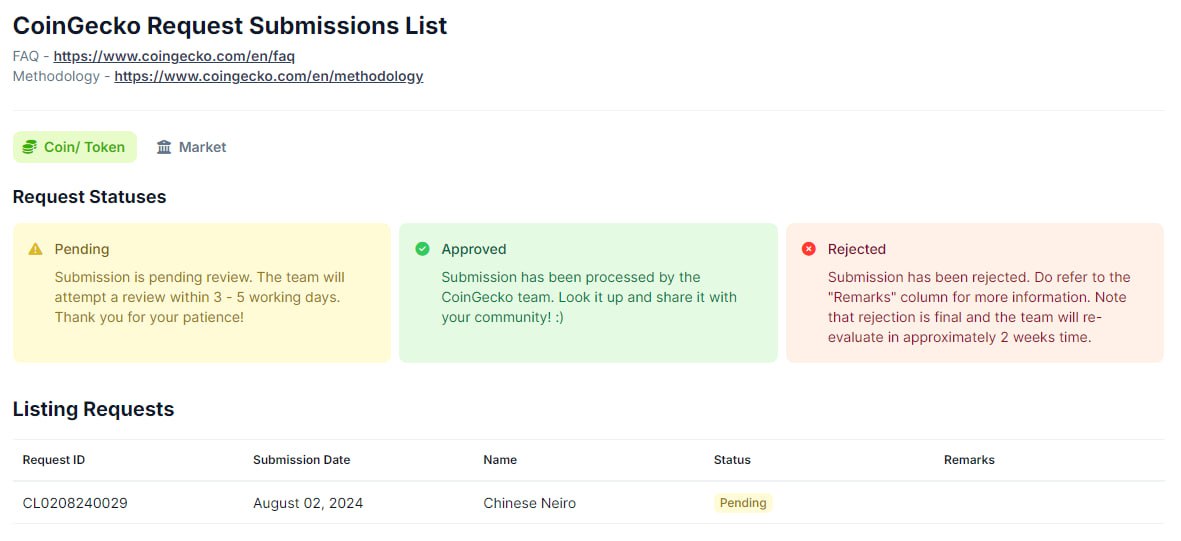1181x541 pixels.
Task: Click the Request Statuses section heading
Action: coord(90,197)
